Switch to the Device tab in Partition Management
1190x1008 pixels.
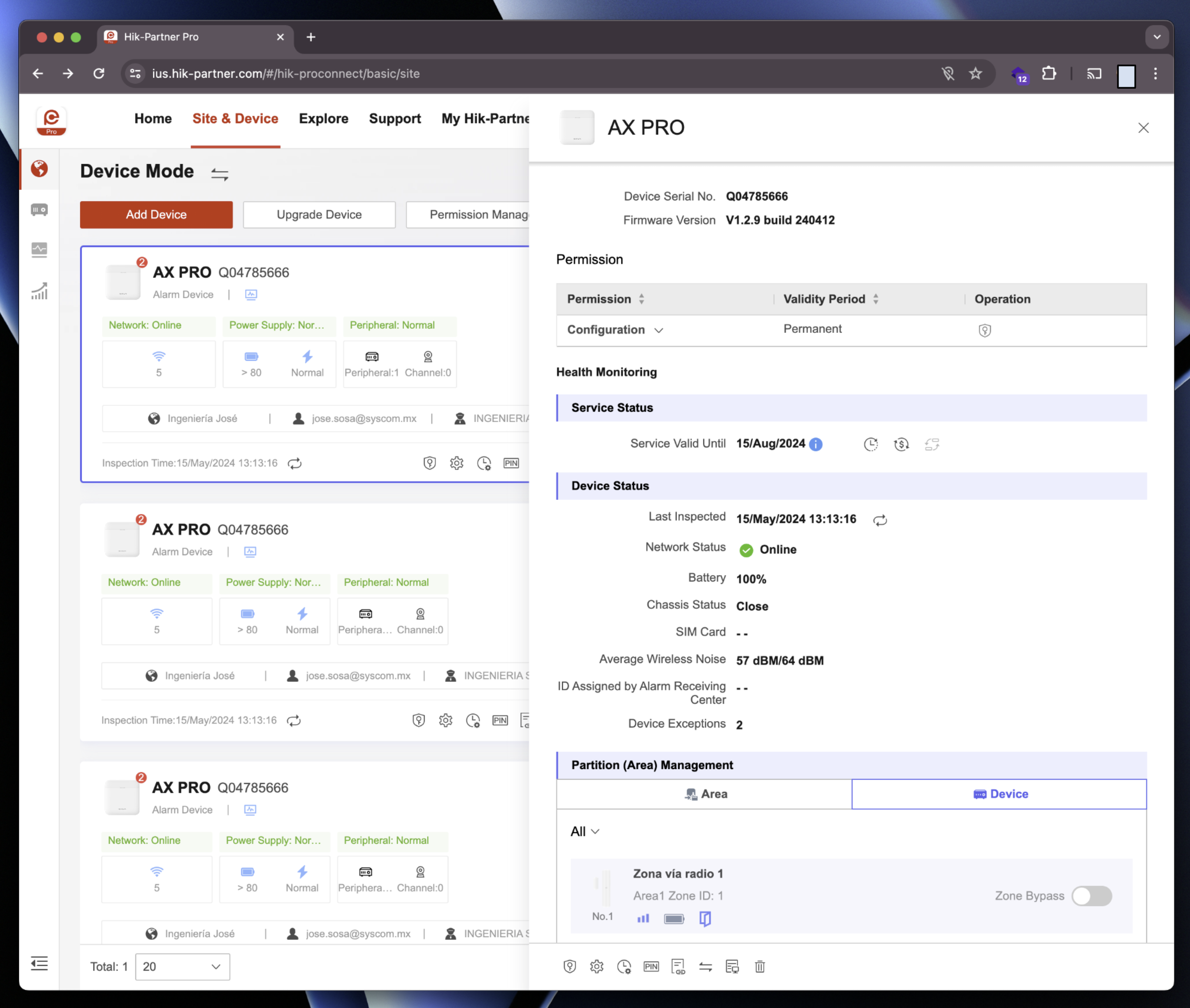click(x=999, y=794)
